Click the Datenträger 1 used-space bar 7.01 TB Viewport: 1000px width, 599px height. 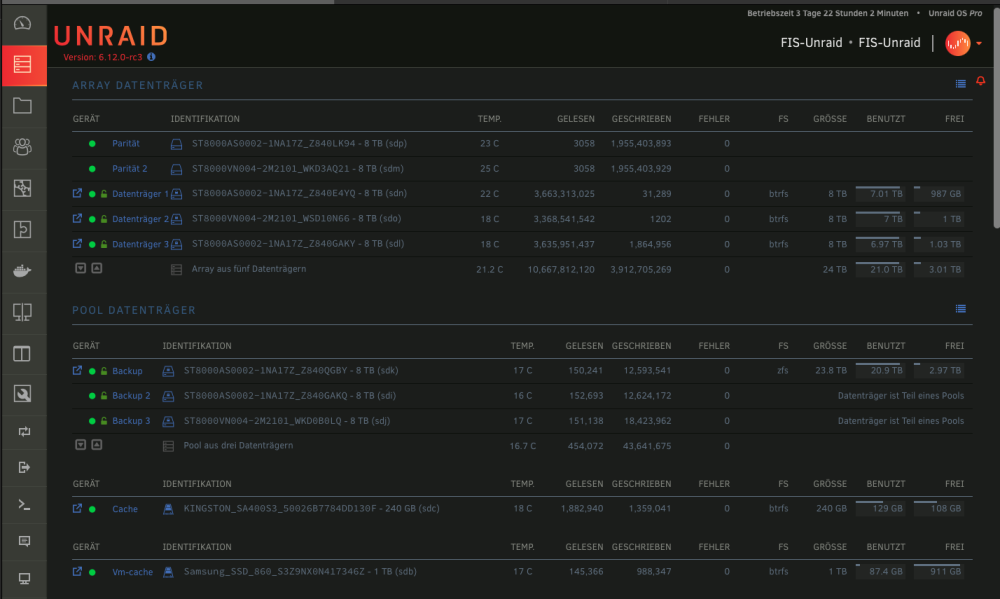click(880, 193)
